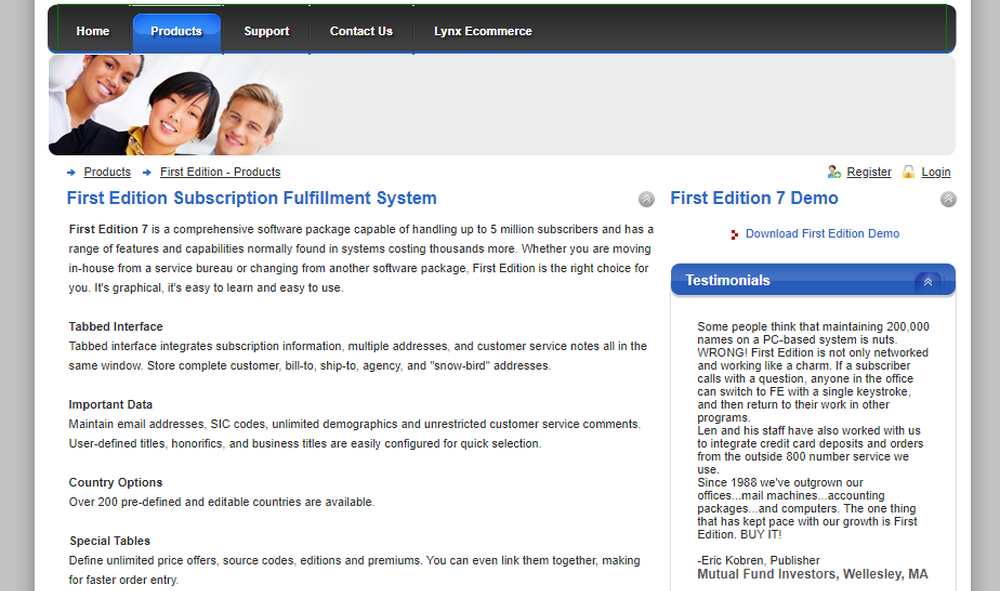
Task: Click blue arrow icon before First Edition - Products
Action: tap(147, 173)
